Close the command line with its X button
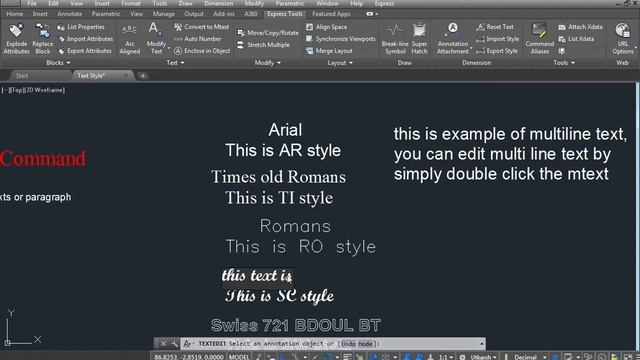Screen dimensions: 640x360 [163, 344]
